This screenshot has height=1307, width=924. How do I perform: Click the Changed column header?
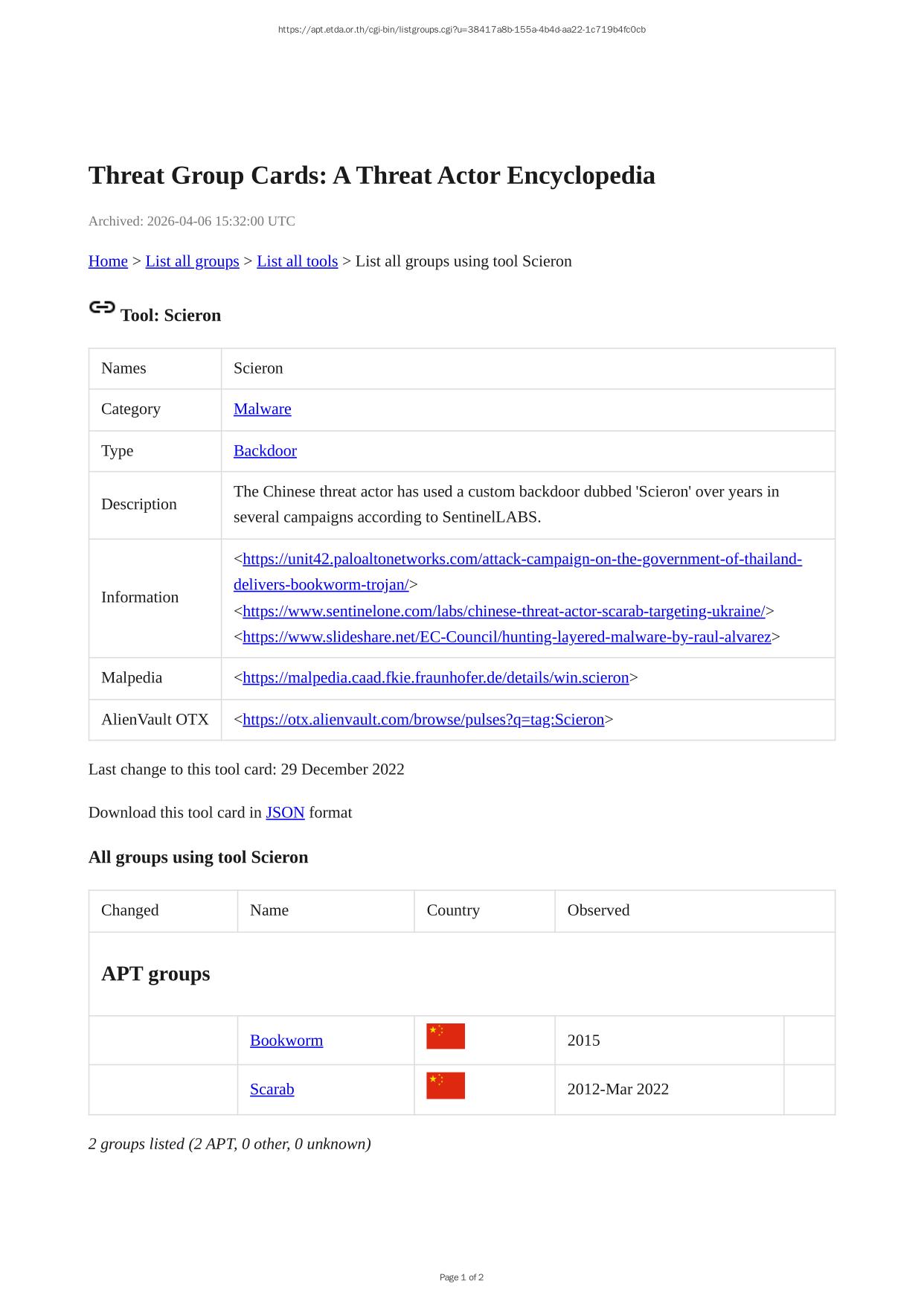(130, 910)
